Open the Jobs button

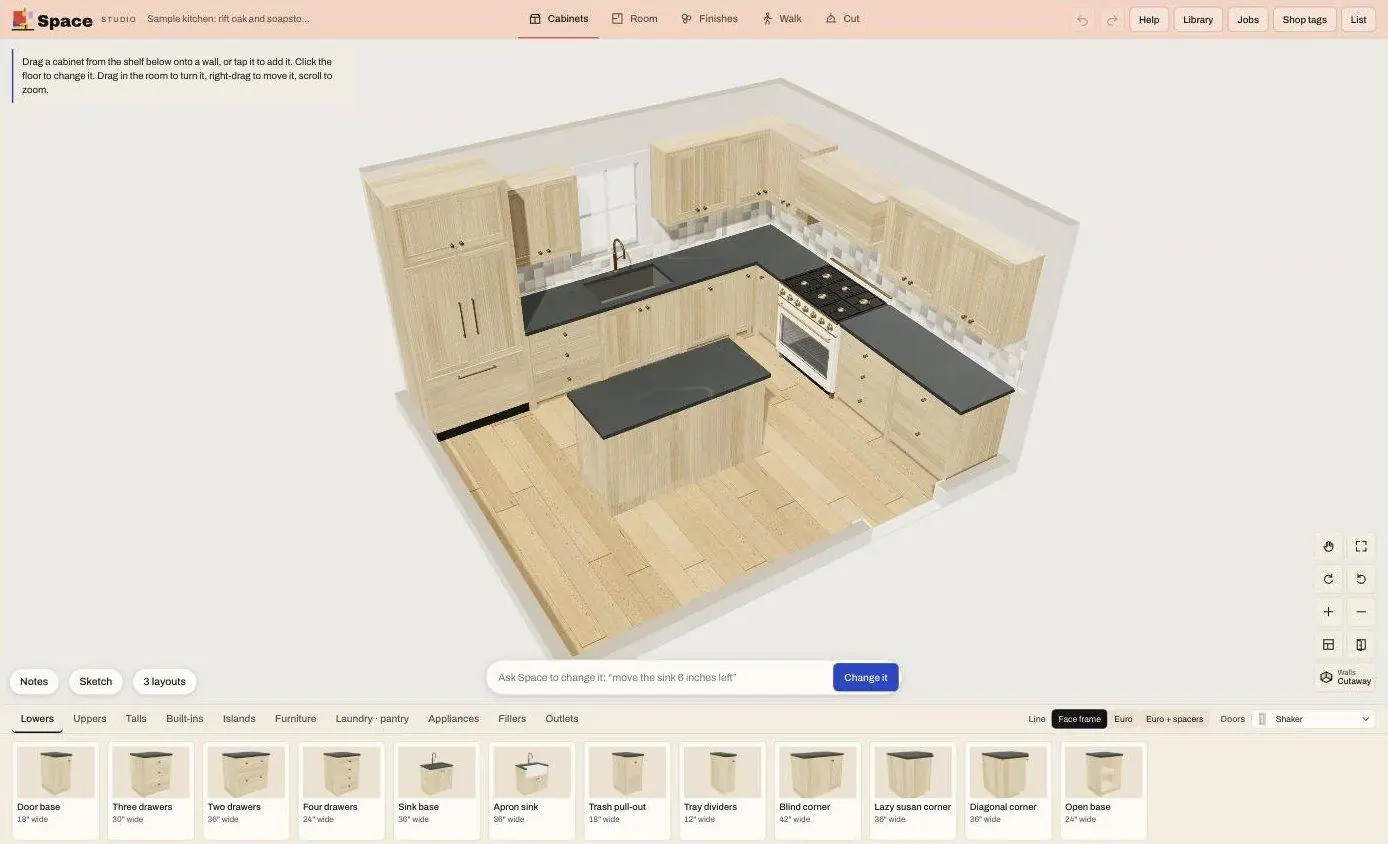(x=1248, y=20)
